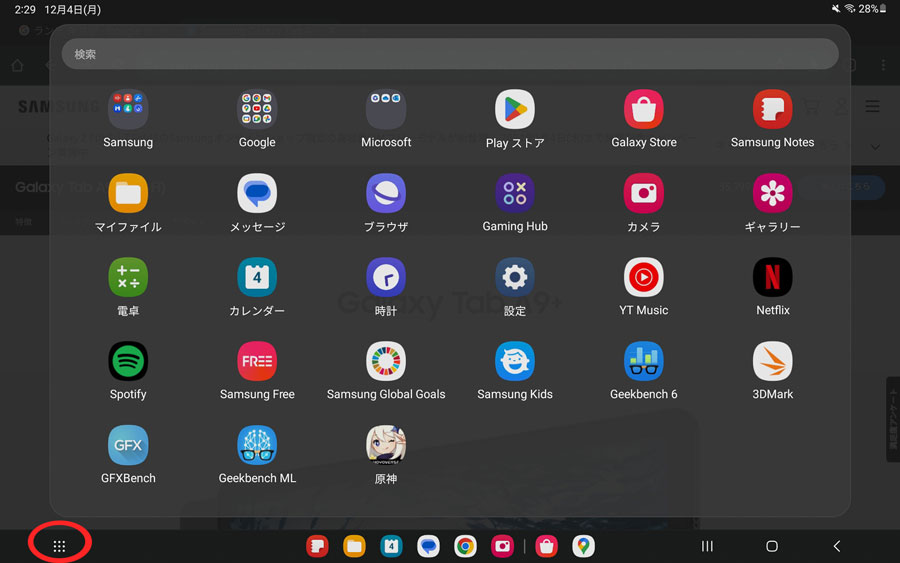Toggle the app drawer grid button in taskbar
Screen dimensions: 900x563
(x=59, y=546)
